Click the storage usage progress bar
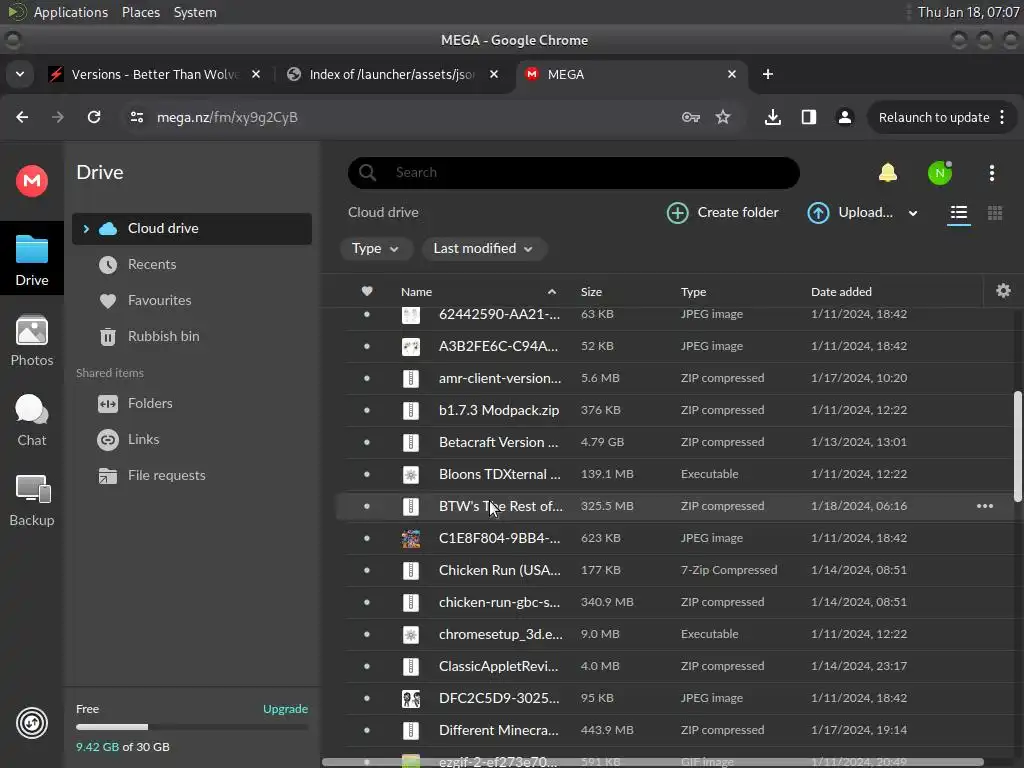This screenshot has height=768, width=1024. point(192,727)
